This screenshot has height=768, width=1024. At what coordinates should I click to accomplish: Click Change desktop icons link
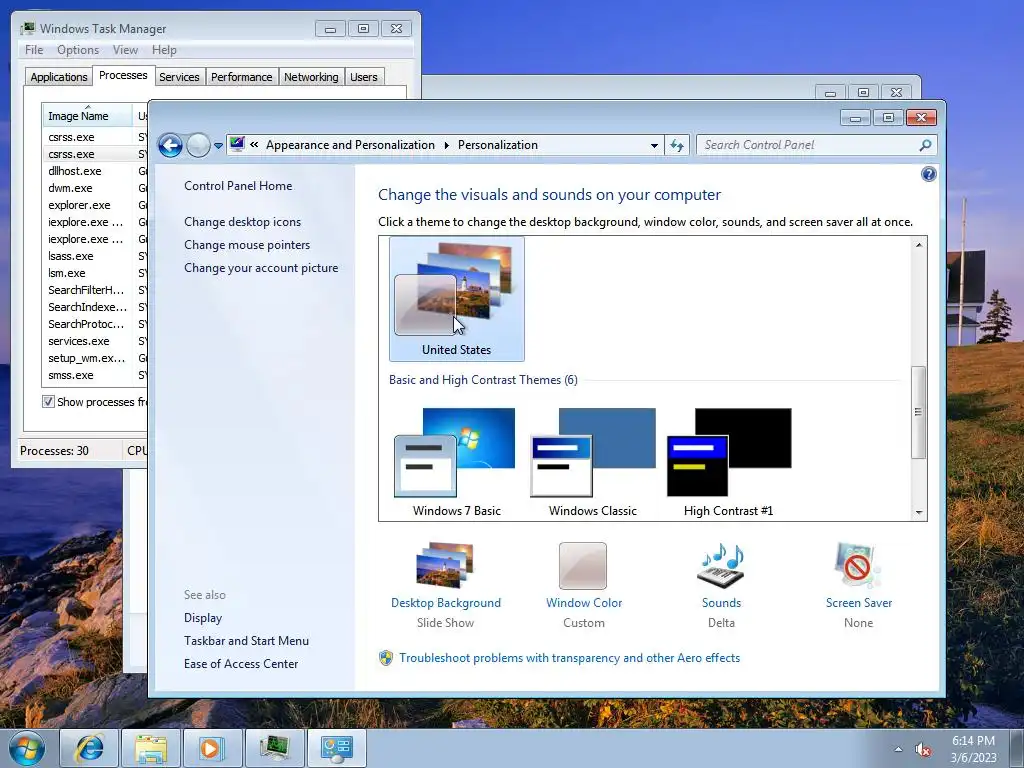242,221
